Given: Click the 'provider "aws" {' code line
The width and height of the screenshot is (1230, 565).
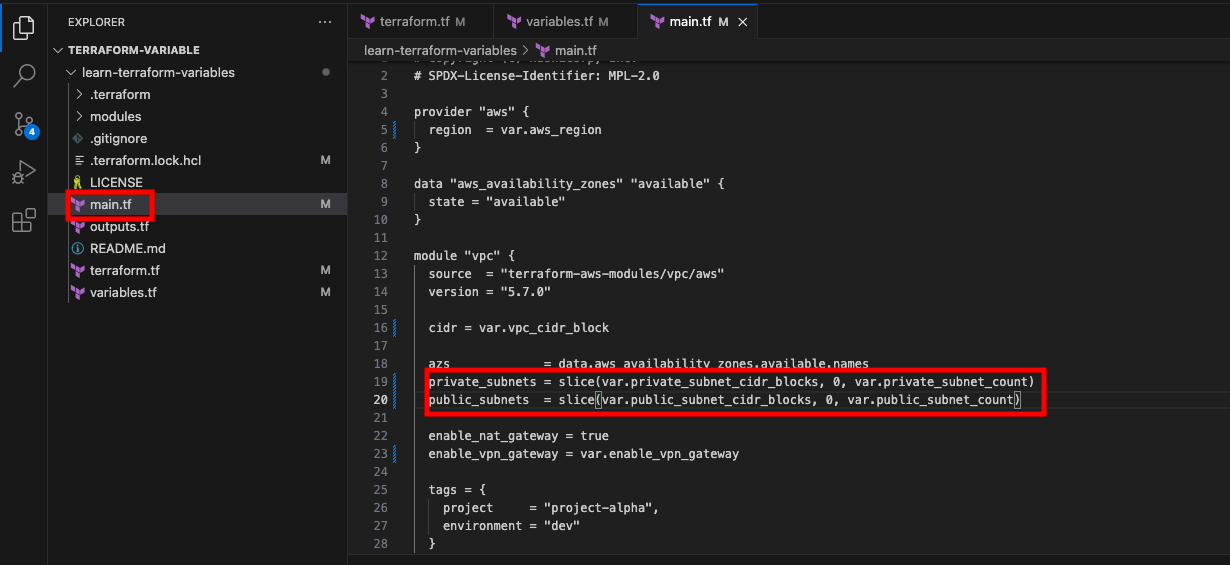Looking at the screenshot, I should pos(471,112).
